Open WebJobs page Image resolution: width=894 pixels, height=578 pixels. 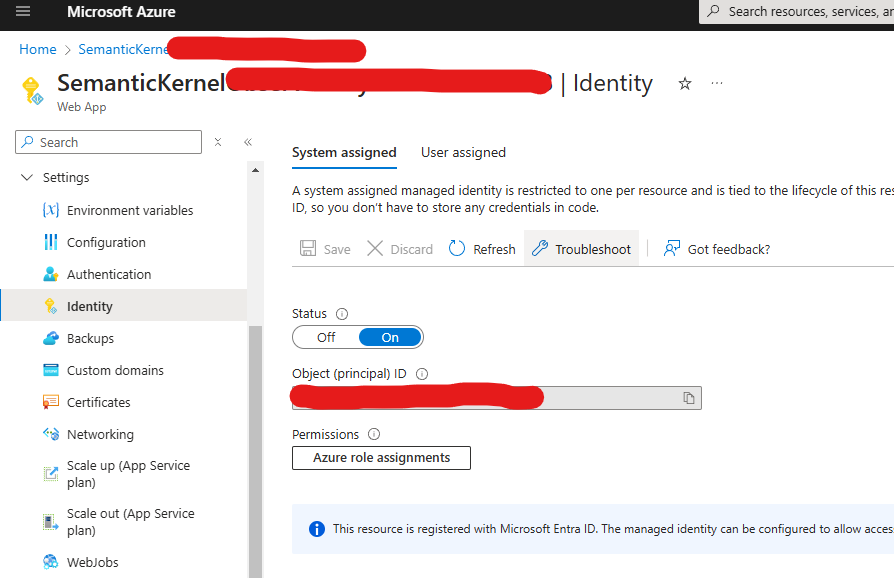click(x=92, y=562)
